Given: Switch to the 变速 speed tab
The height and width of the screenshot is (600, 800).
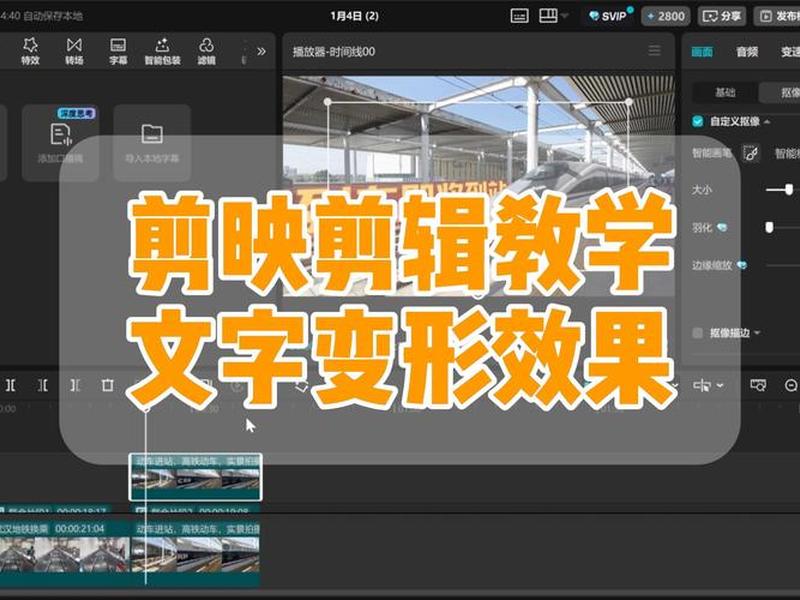Looking at the screenshot, I should pyautogui.click(x=790, y=52).
